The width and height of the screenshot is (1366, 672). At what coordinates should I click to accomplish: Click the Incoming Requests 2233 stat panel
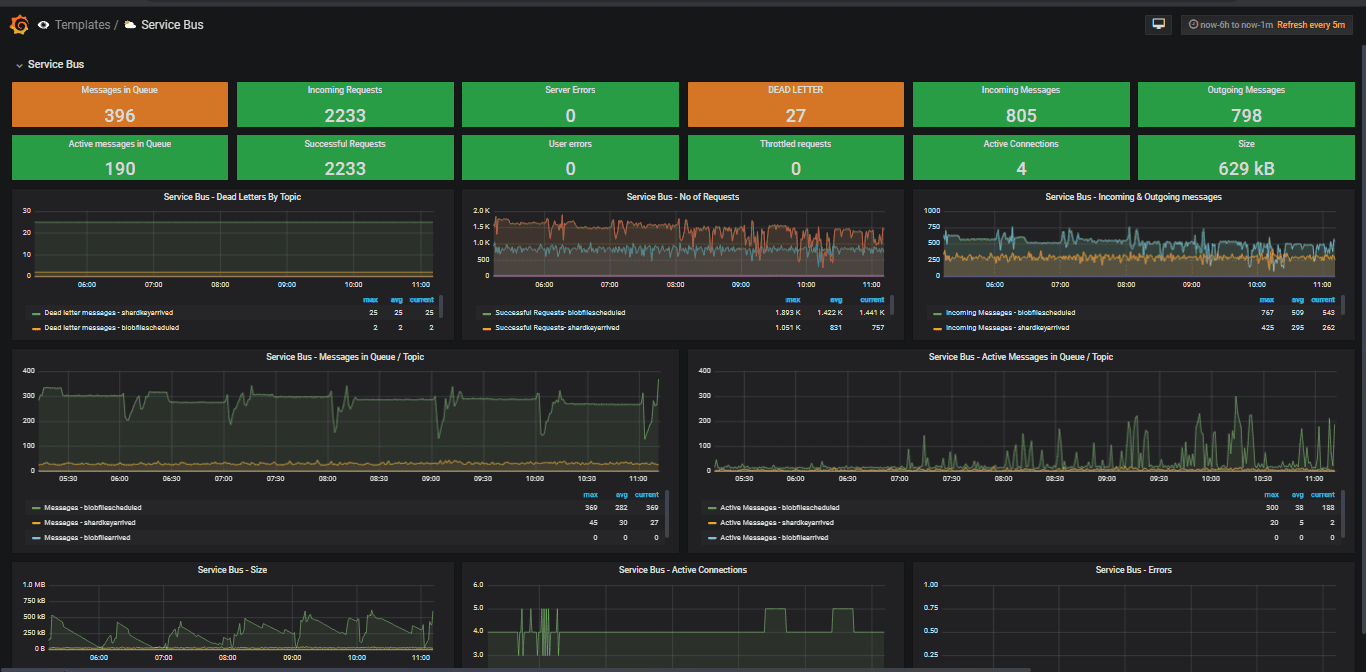tap(345, 104)
